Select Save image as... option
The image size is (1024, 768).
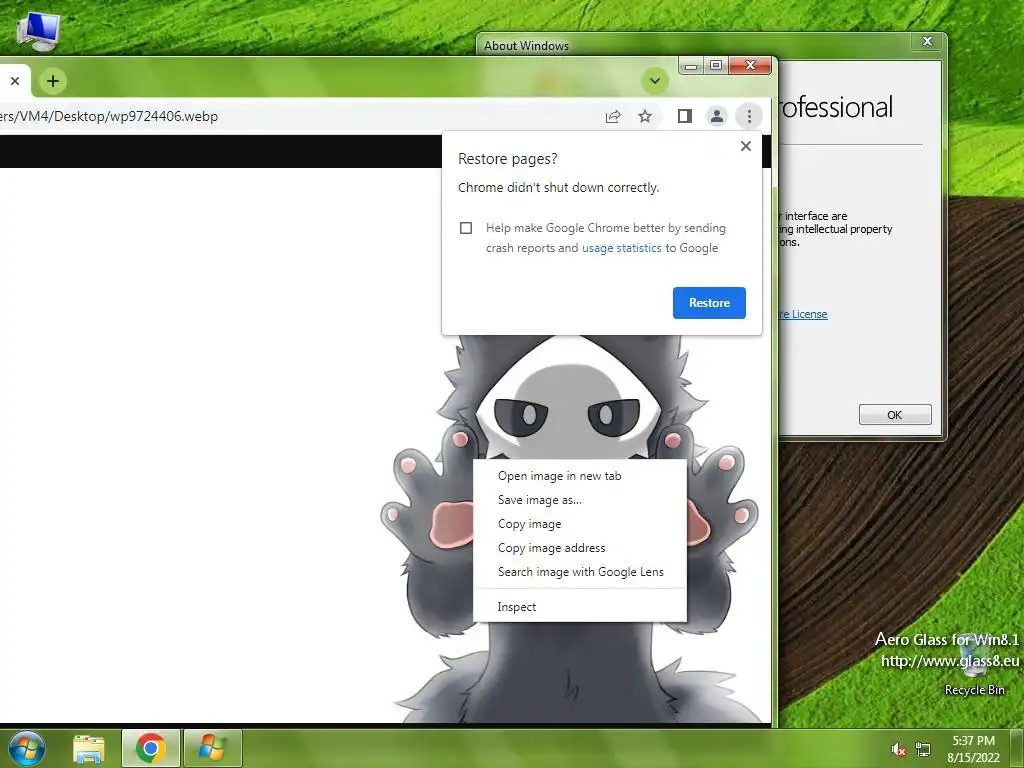580,500
